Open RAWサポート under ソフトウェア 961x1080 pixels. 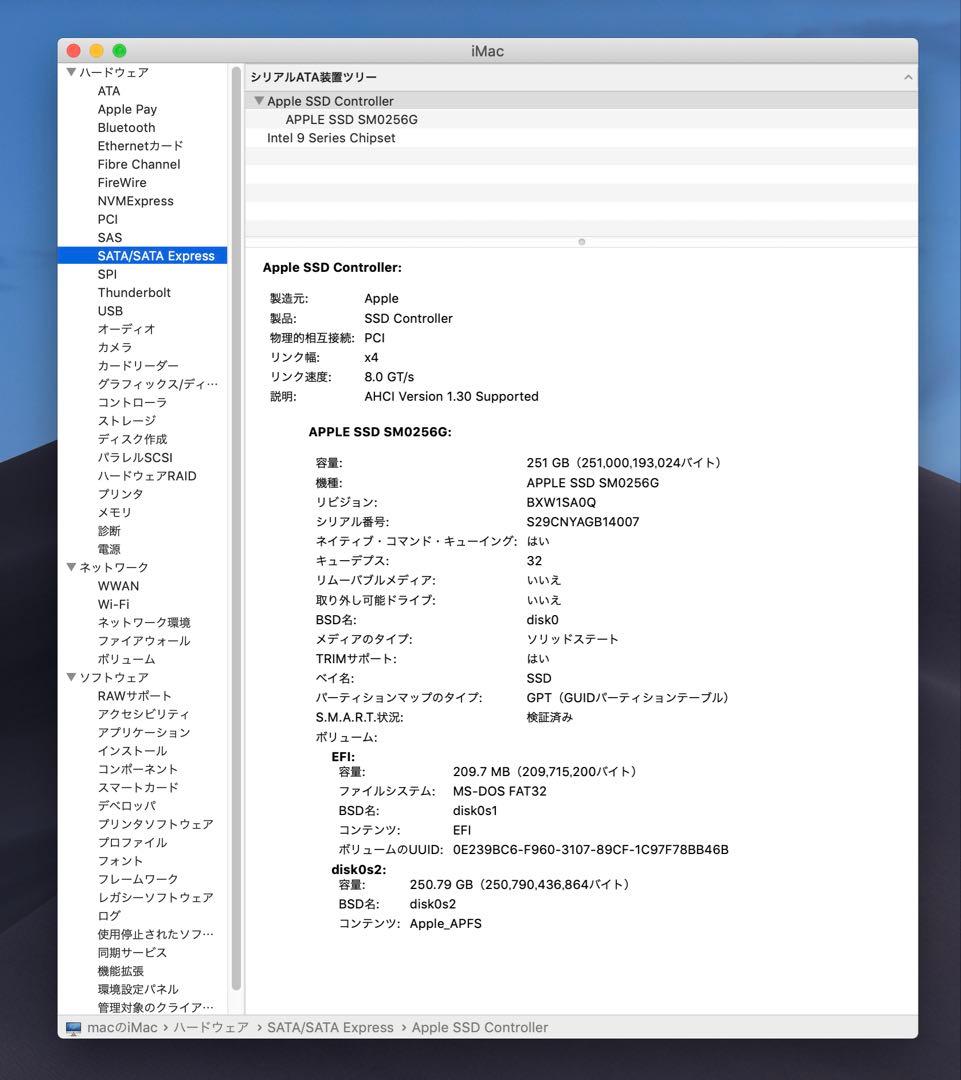click(134, 696)
